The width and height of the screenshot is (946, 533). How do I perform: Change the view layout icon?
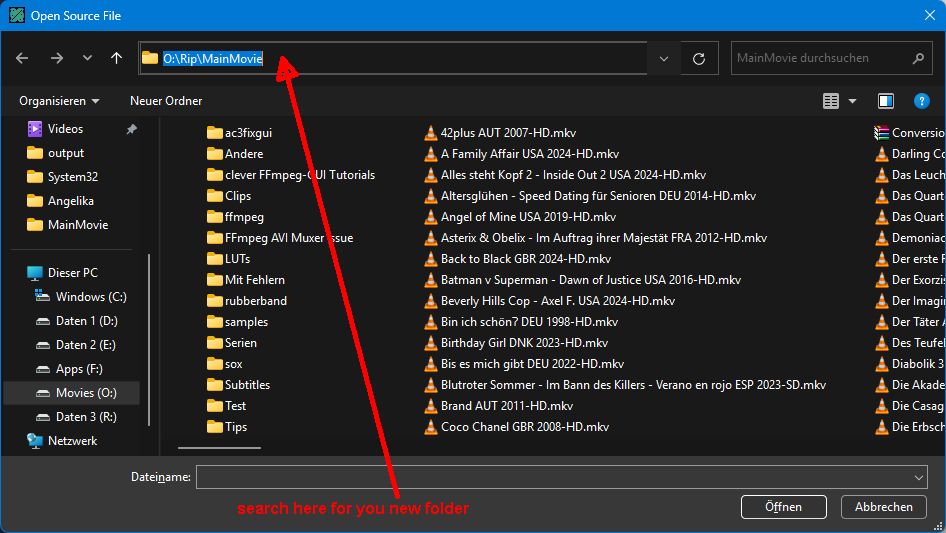coord(831,101)
